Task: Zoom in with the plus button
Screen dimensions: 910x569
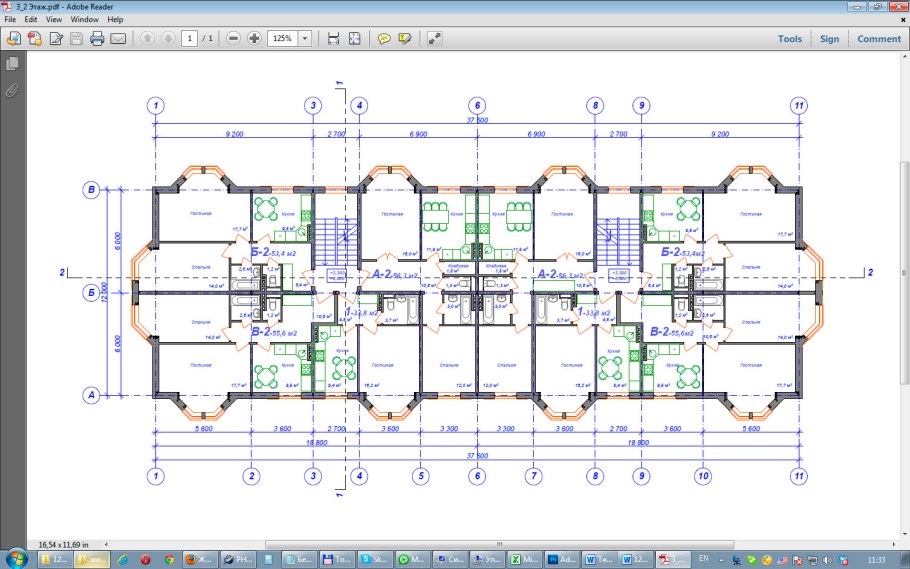Action: [254, 39]
